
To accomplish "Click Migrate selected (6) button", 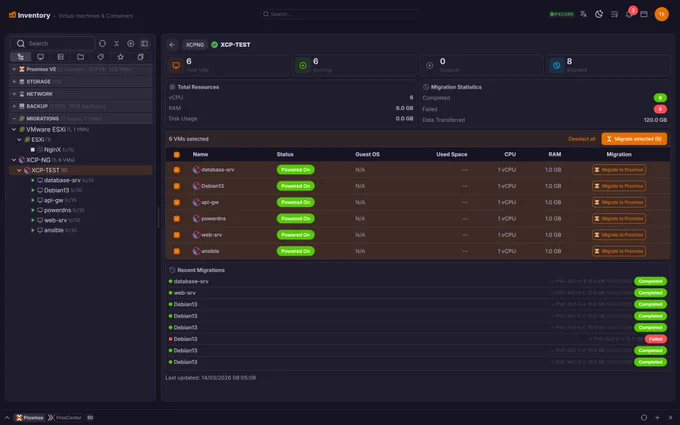I will 634,139.
